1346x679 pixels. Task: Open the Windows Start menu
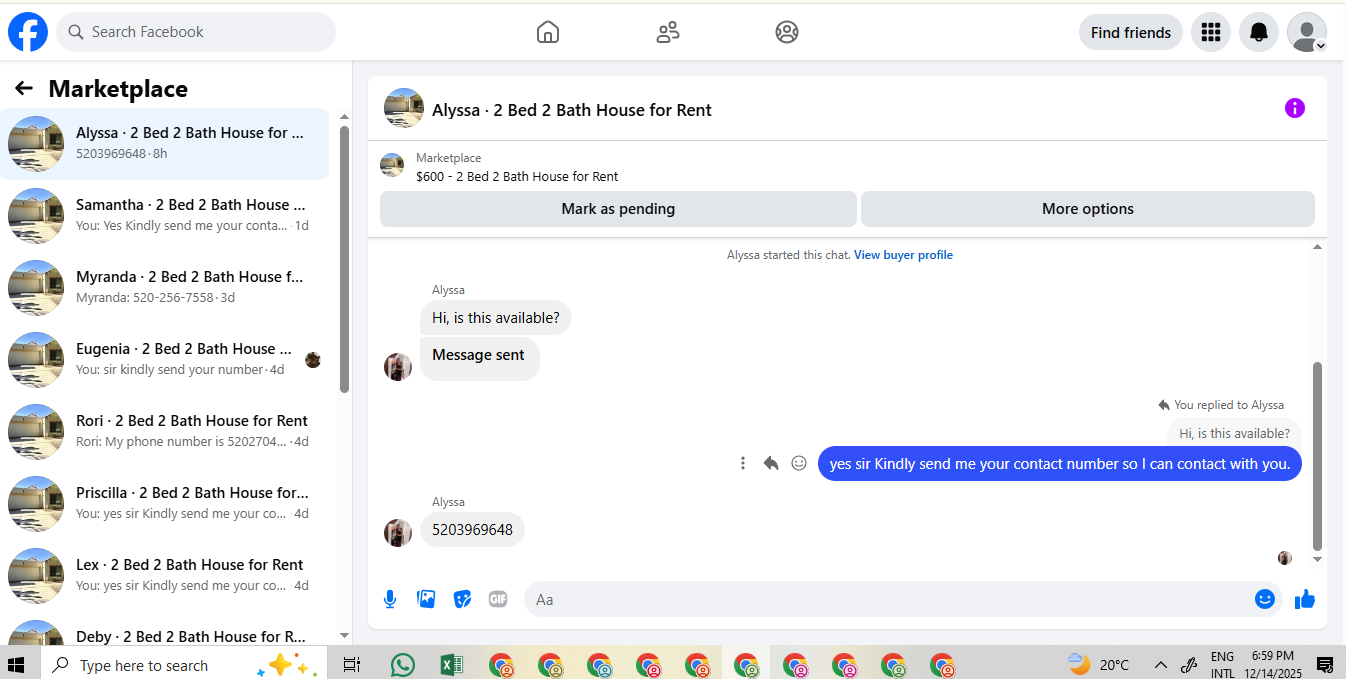tap(16, 664)
